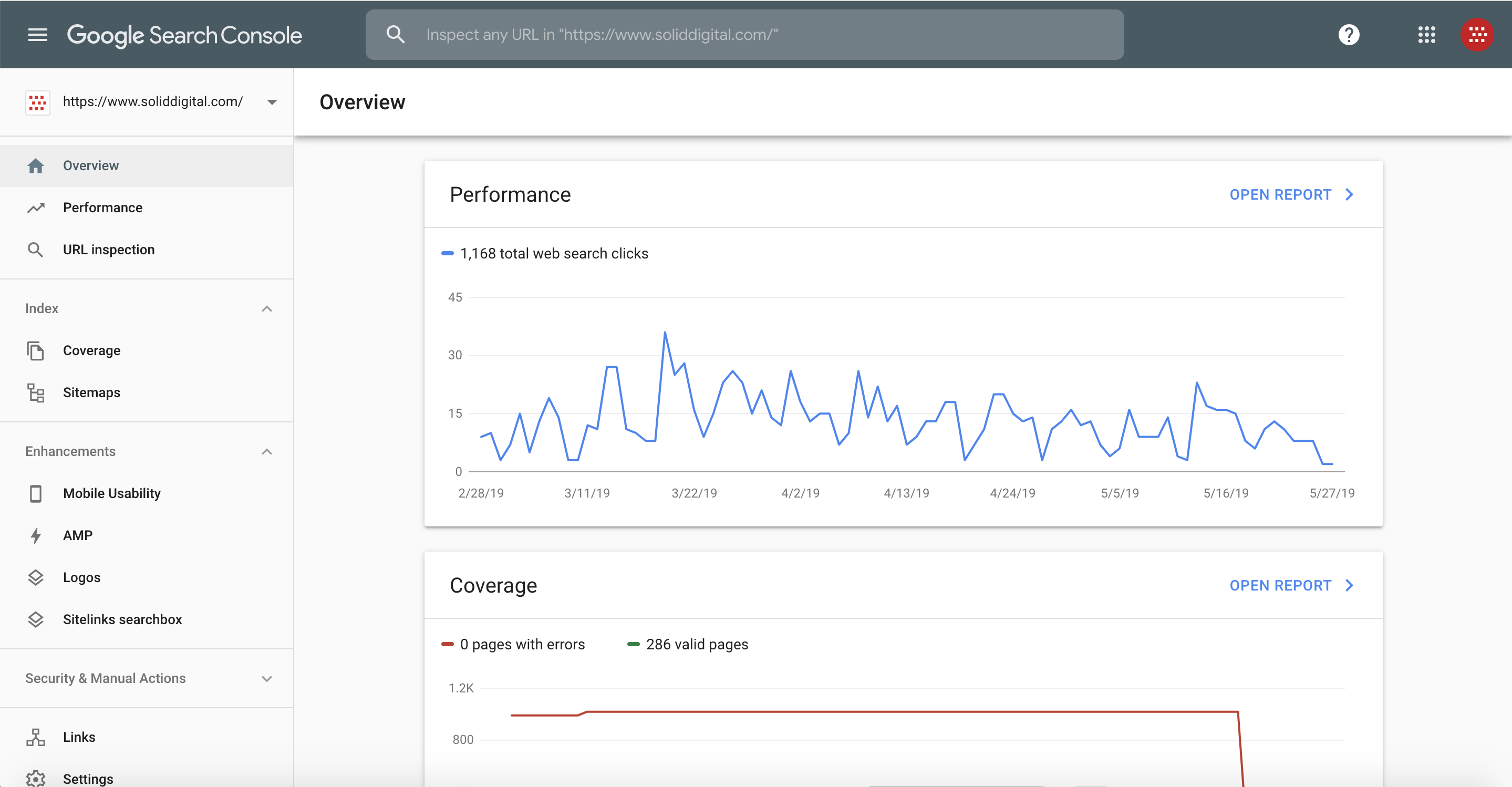
Task: Click the soliddigital property favicon
Action: pyautogui.click(x=38, y=102)
